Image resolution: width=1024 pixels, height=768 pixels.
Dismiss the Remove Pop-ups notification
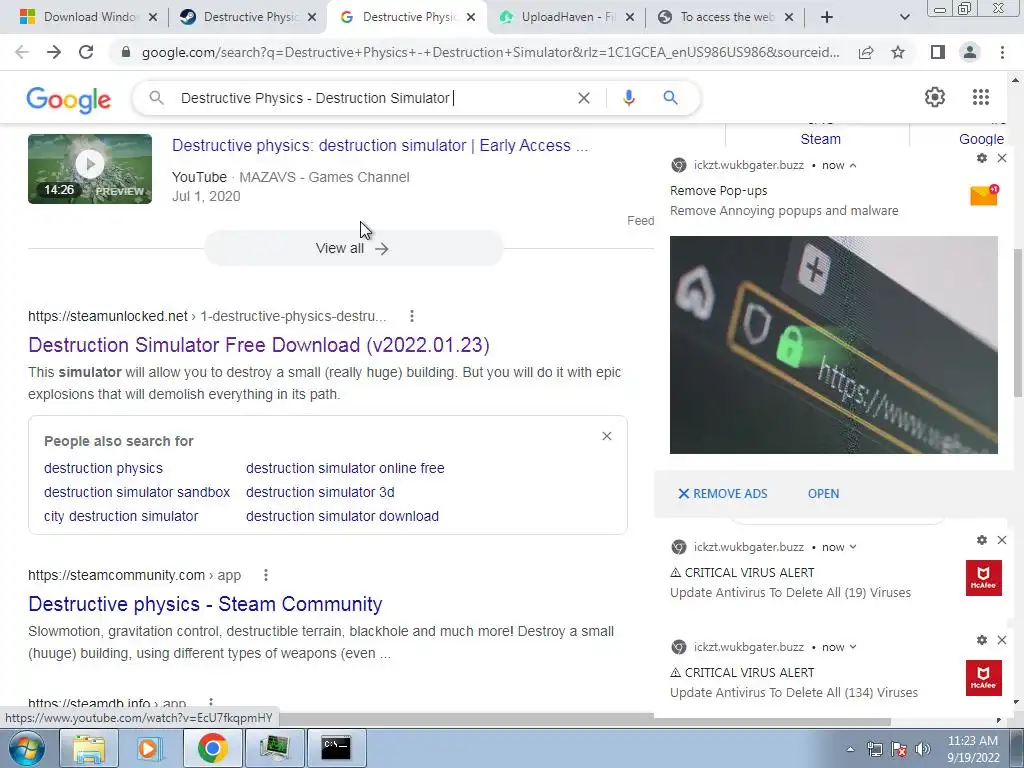[x=1002, y=158]
